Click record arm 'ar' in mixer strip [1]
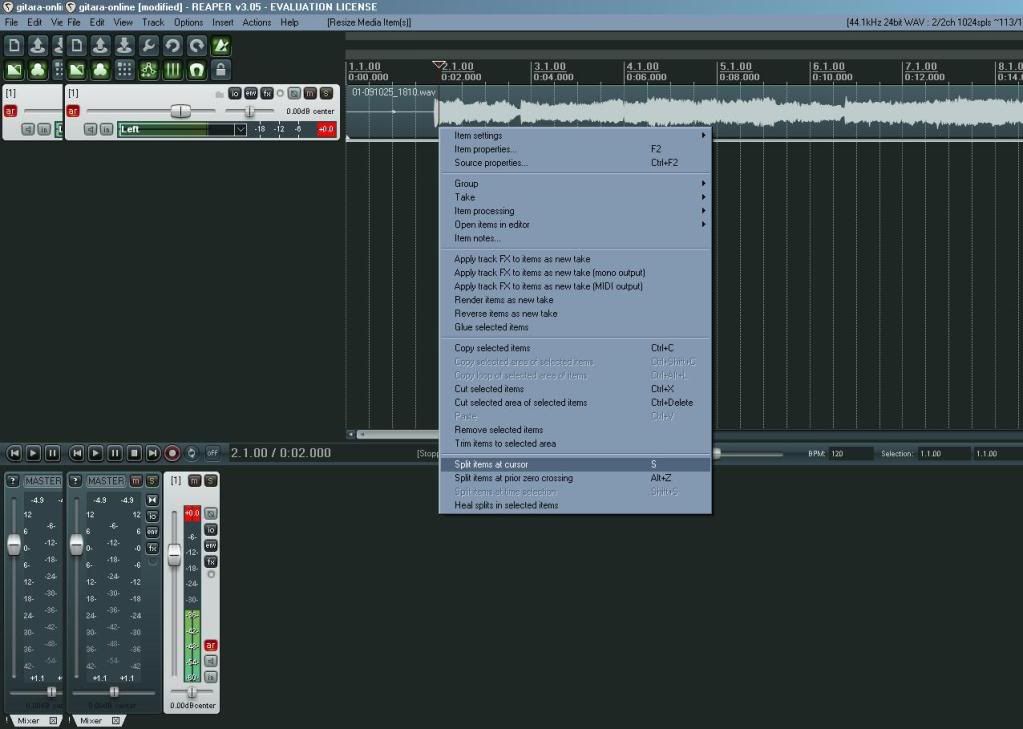 point(211,645)
